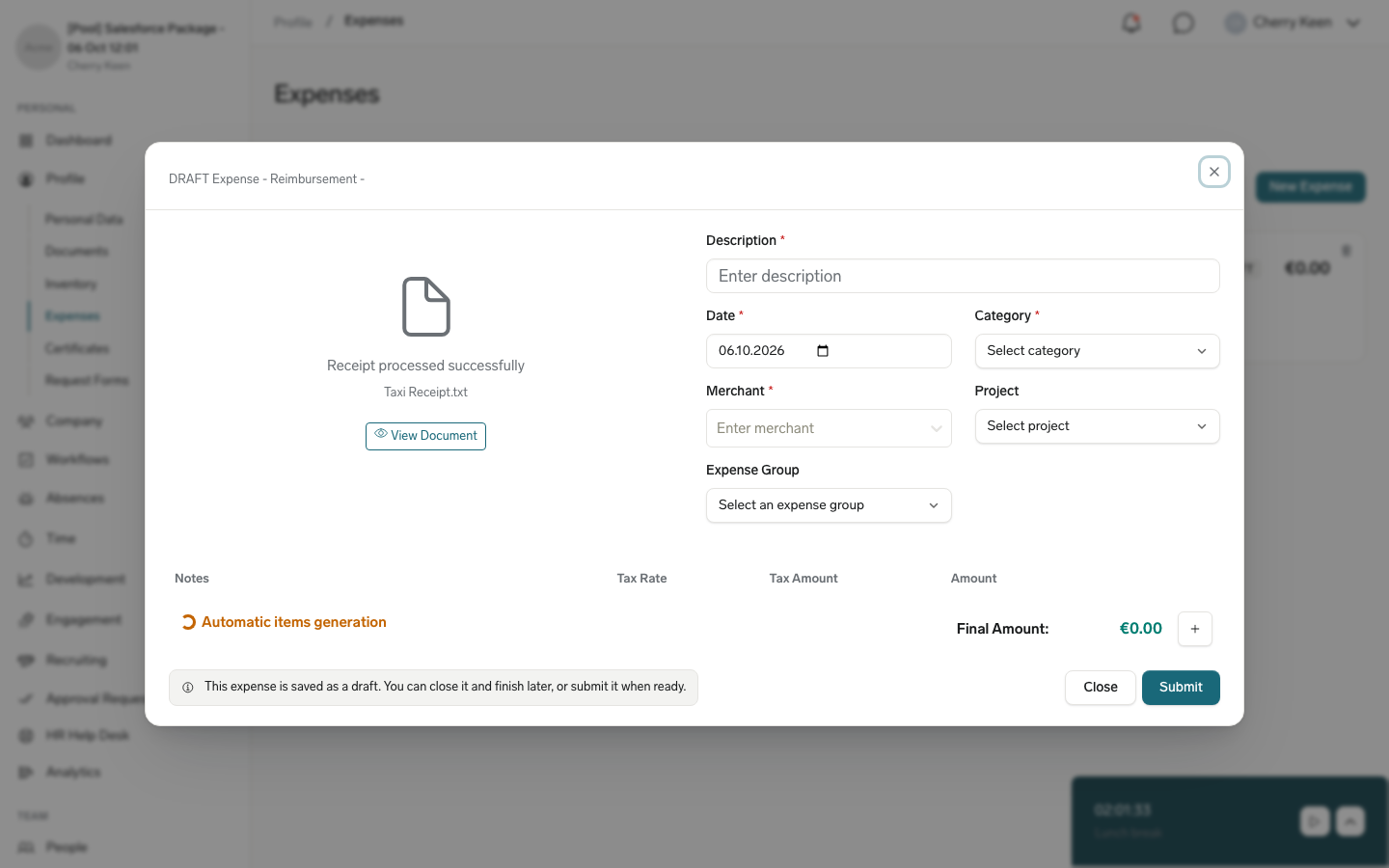Expand the Cherry Keen user menu chevron

[x=1353, y=23]
